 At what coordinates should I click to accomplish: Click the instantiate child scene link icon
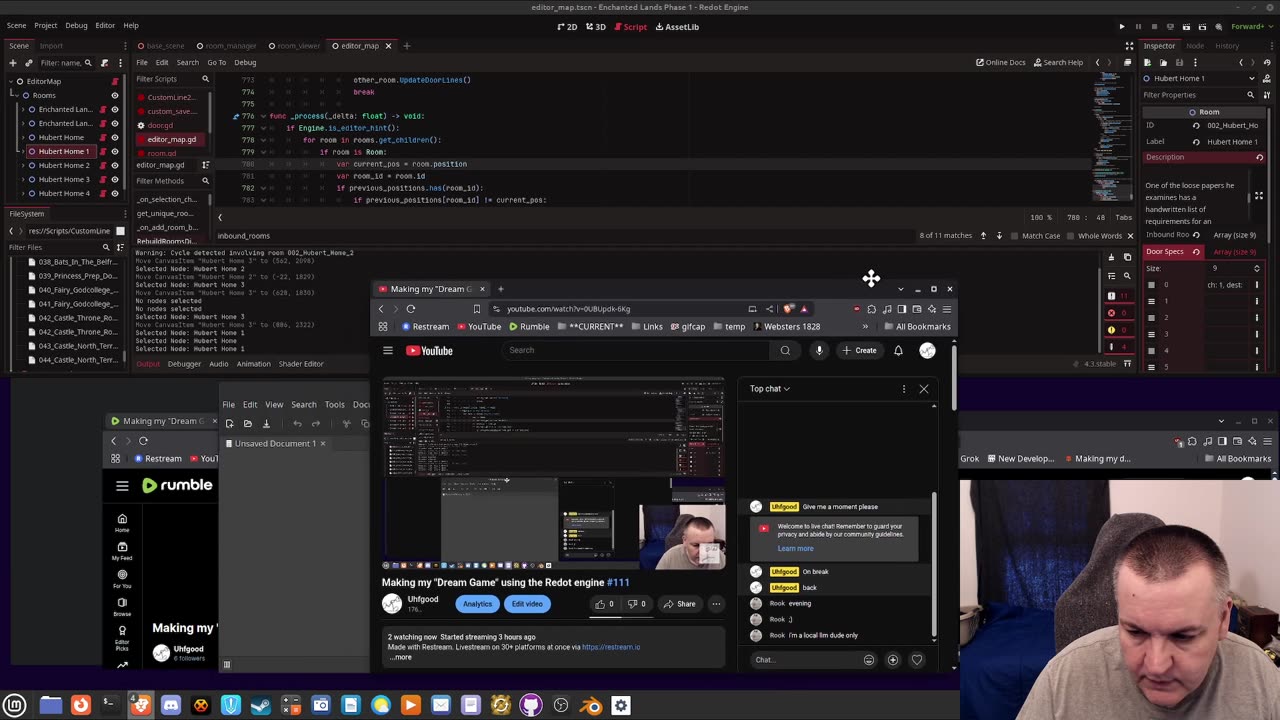[x=28, y=62]
